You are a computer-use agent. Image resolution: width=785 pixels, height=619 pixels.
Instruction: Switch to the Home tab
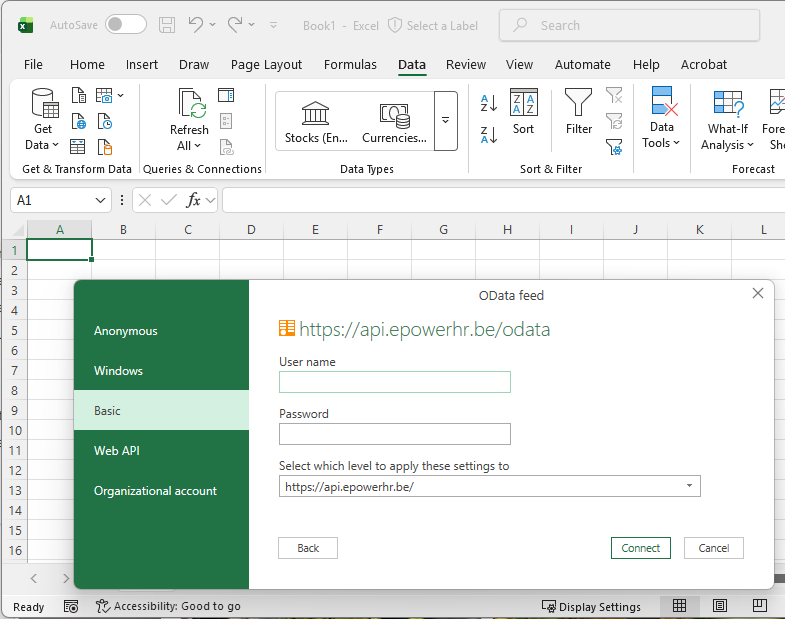pyautogui.click(x=87, y=65)
